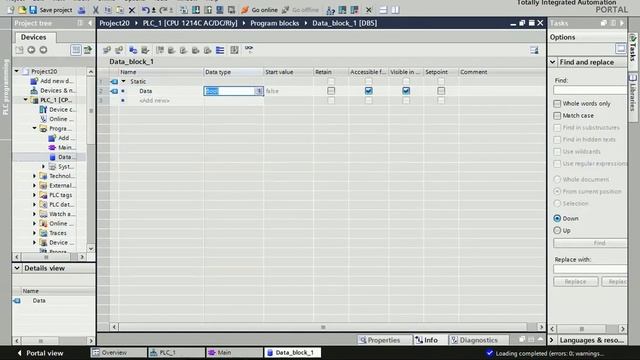Expand the Languages & resources section

coord(552,340)
